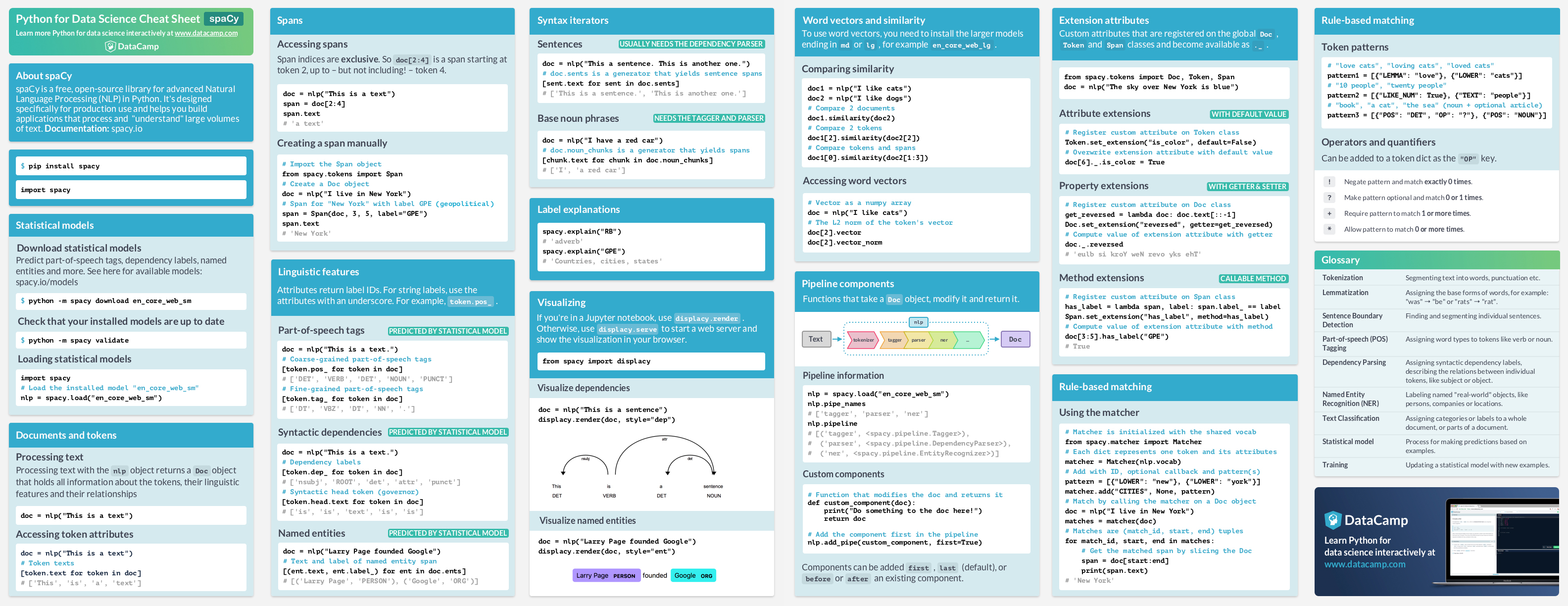
Task: Click the 'Larry Page PERSON' entity highlight
Action: pos(606,575)
